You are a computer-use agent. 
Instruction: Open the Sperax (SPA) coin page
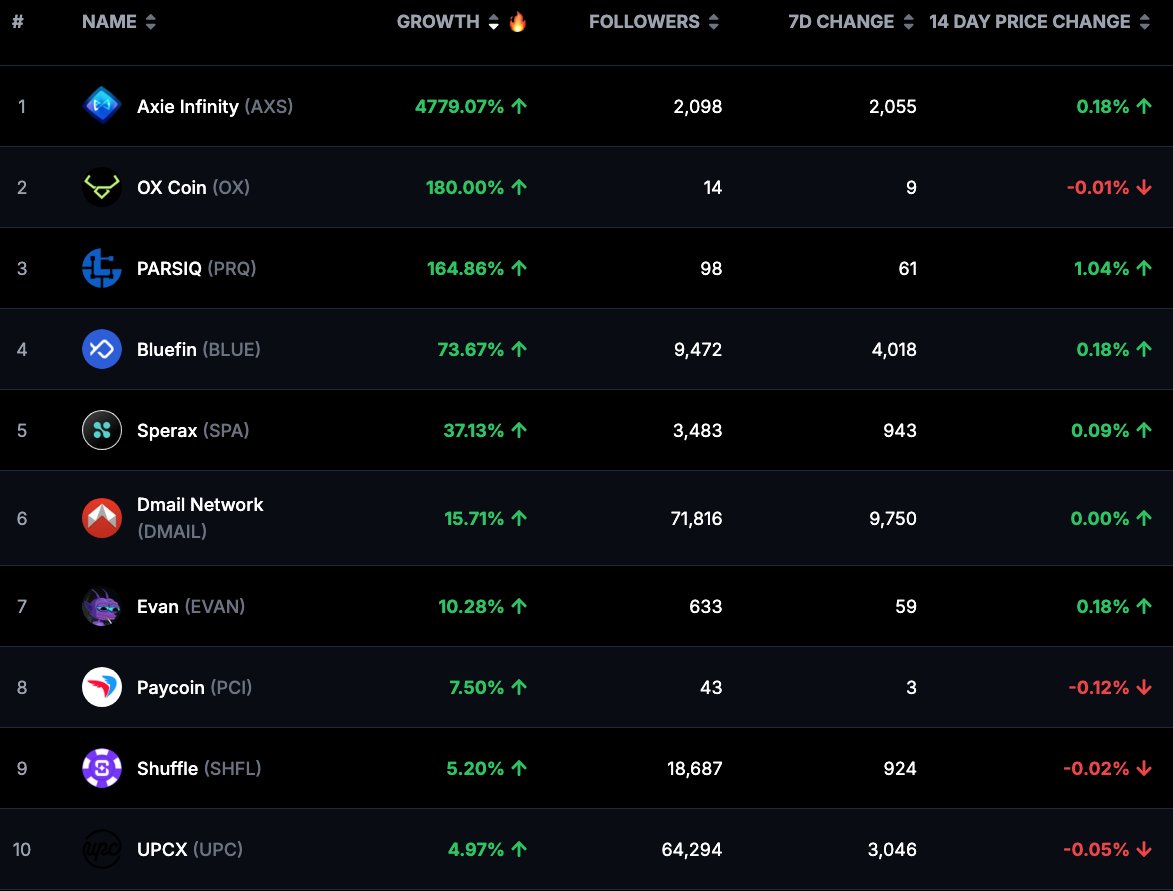pos(193,431)
